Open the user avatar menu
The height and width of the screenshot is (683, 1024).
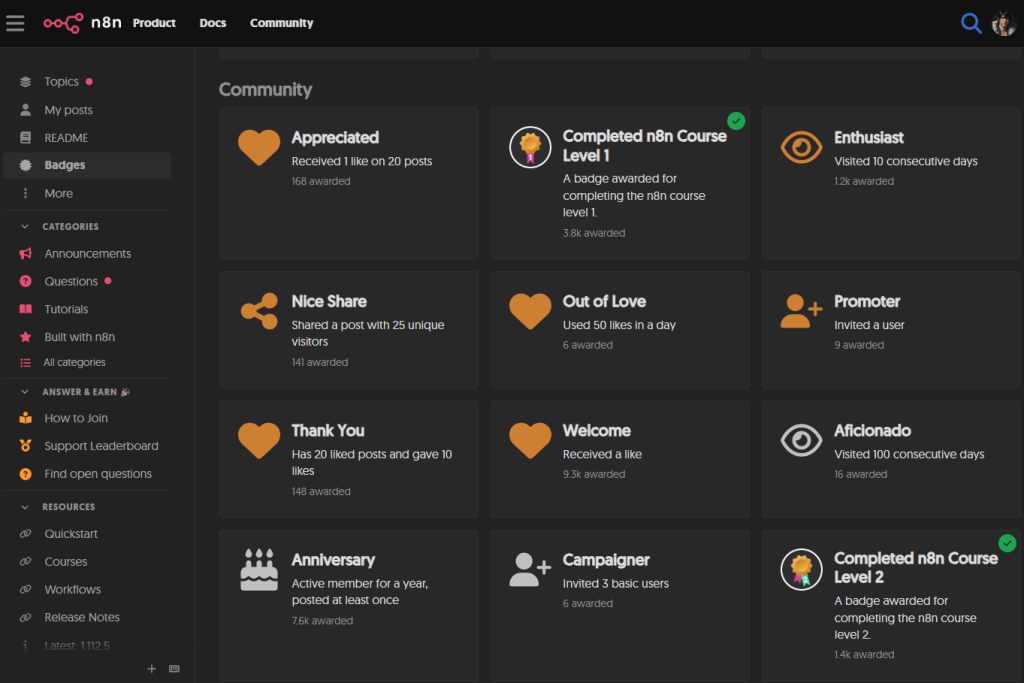1003,23
